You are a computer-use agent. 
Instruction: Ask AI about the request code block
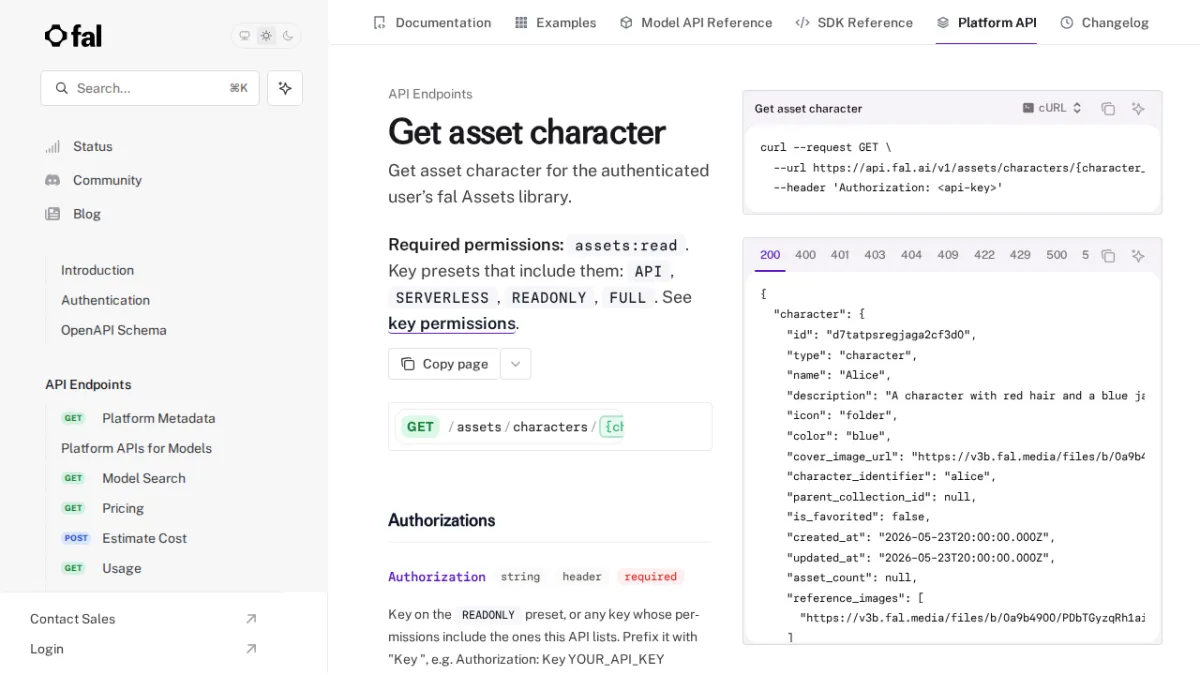[1138, 108]
